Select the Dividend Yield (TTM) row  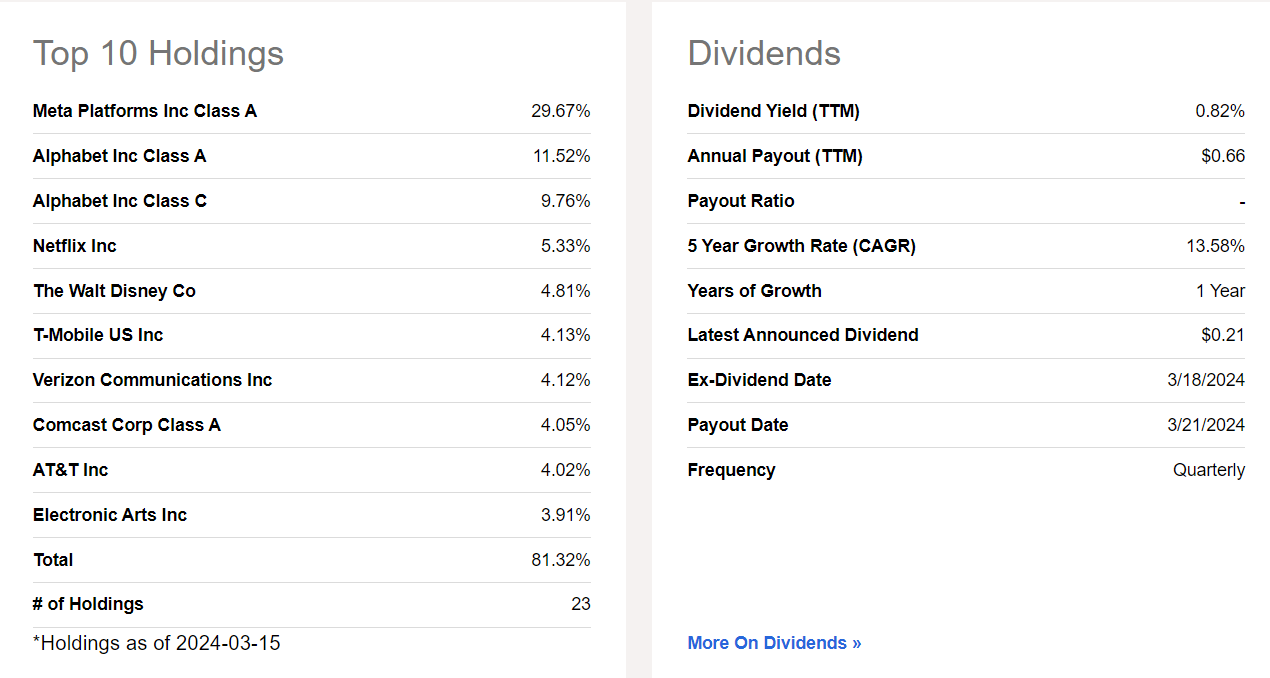tap(773, 111)
